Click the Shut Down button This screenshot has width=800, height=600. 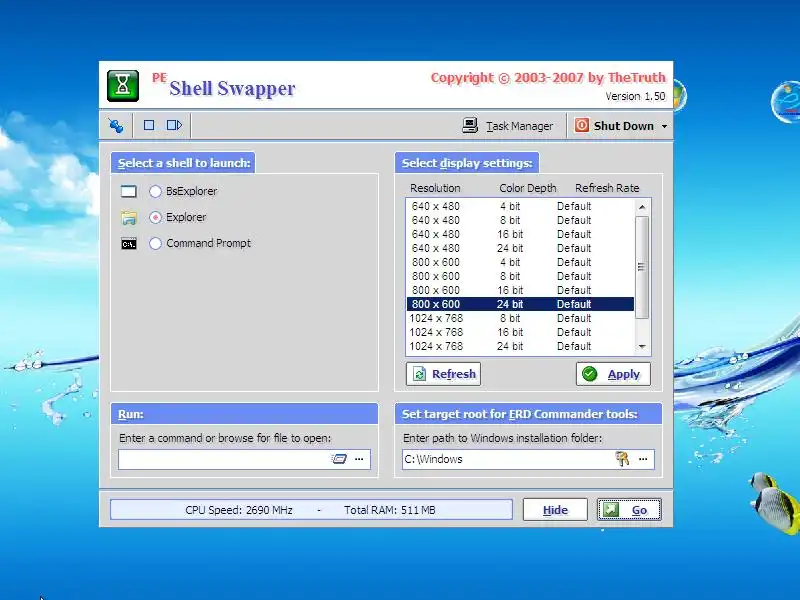pos(614,126)
